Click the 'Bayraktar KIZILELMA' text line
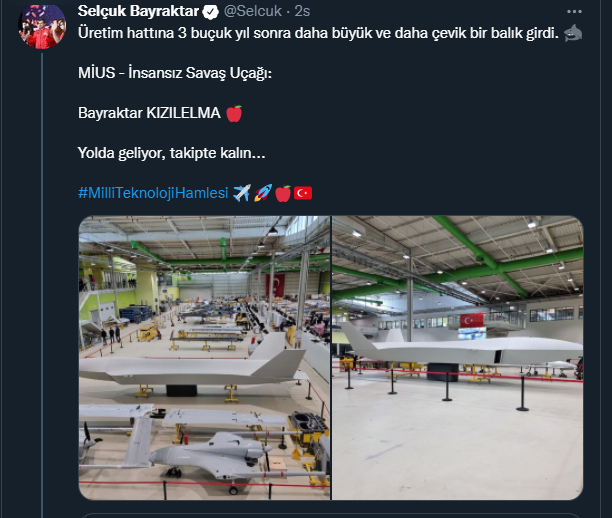612x518 pixels. [x=149, y=113]
